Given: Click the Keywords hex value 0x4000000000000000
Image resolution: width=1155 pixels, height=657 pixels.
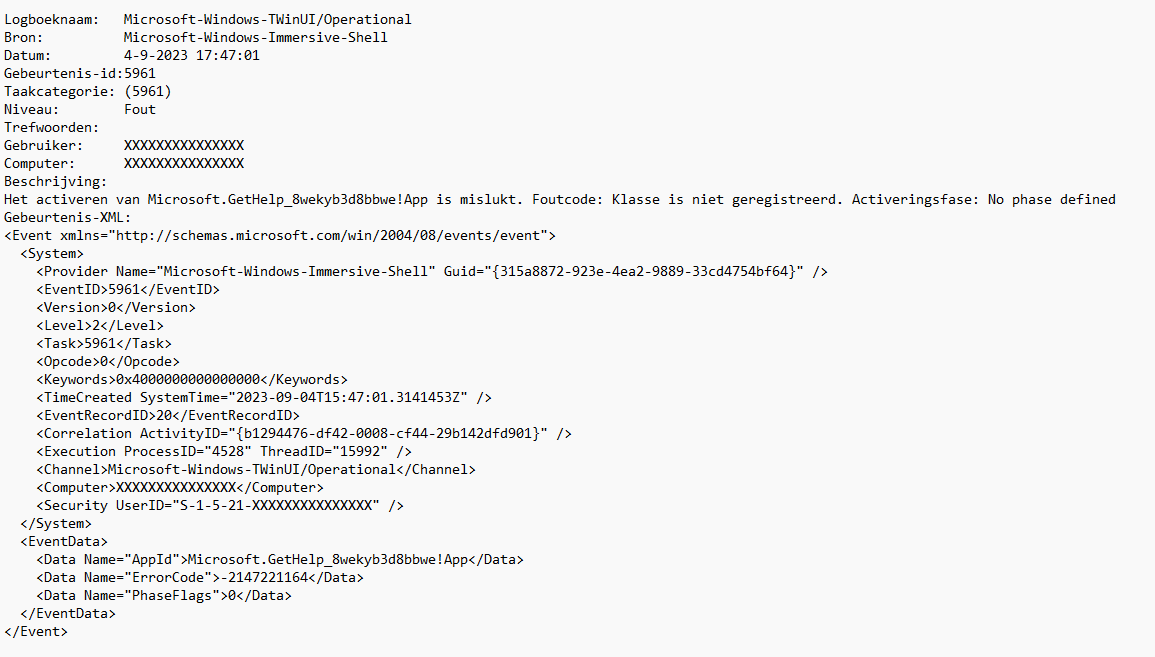Looking at the screenshot, I should (x=188, y=380).
